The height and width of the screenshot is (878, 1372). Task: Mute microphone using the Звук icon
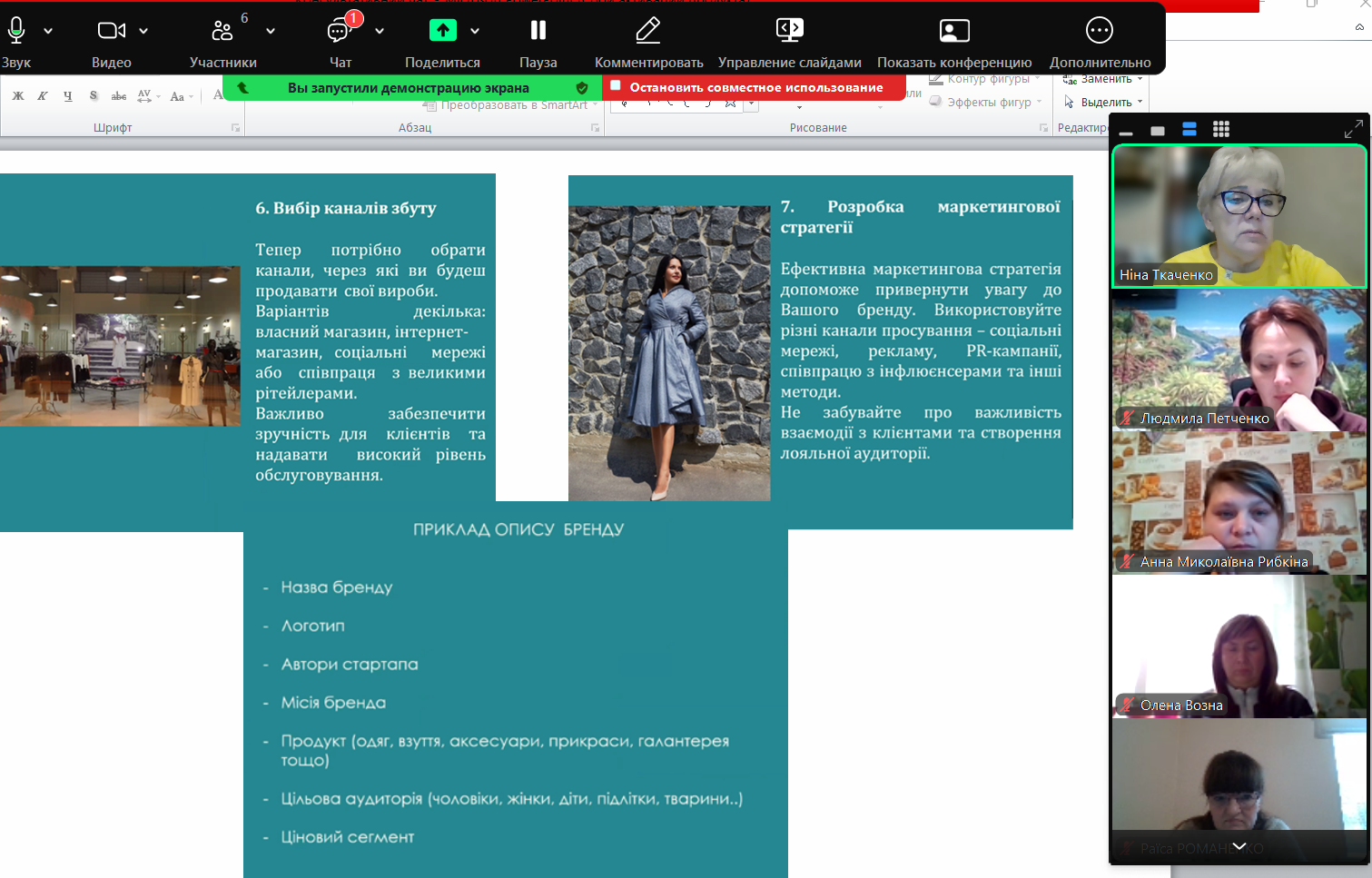pyautogui.click(x=16, y=31)
